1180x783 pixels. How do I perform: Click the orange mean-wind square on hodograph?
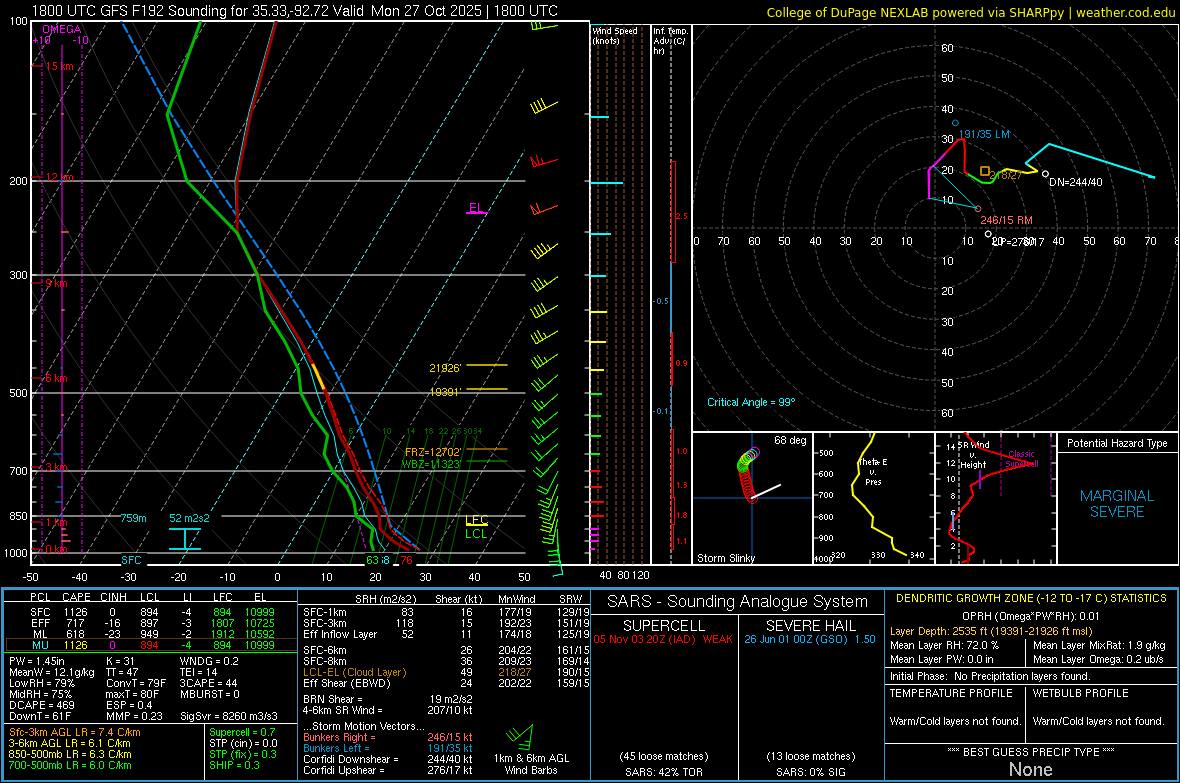click(985, 172)
